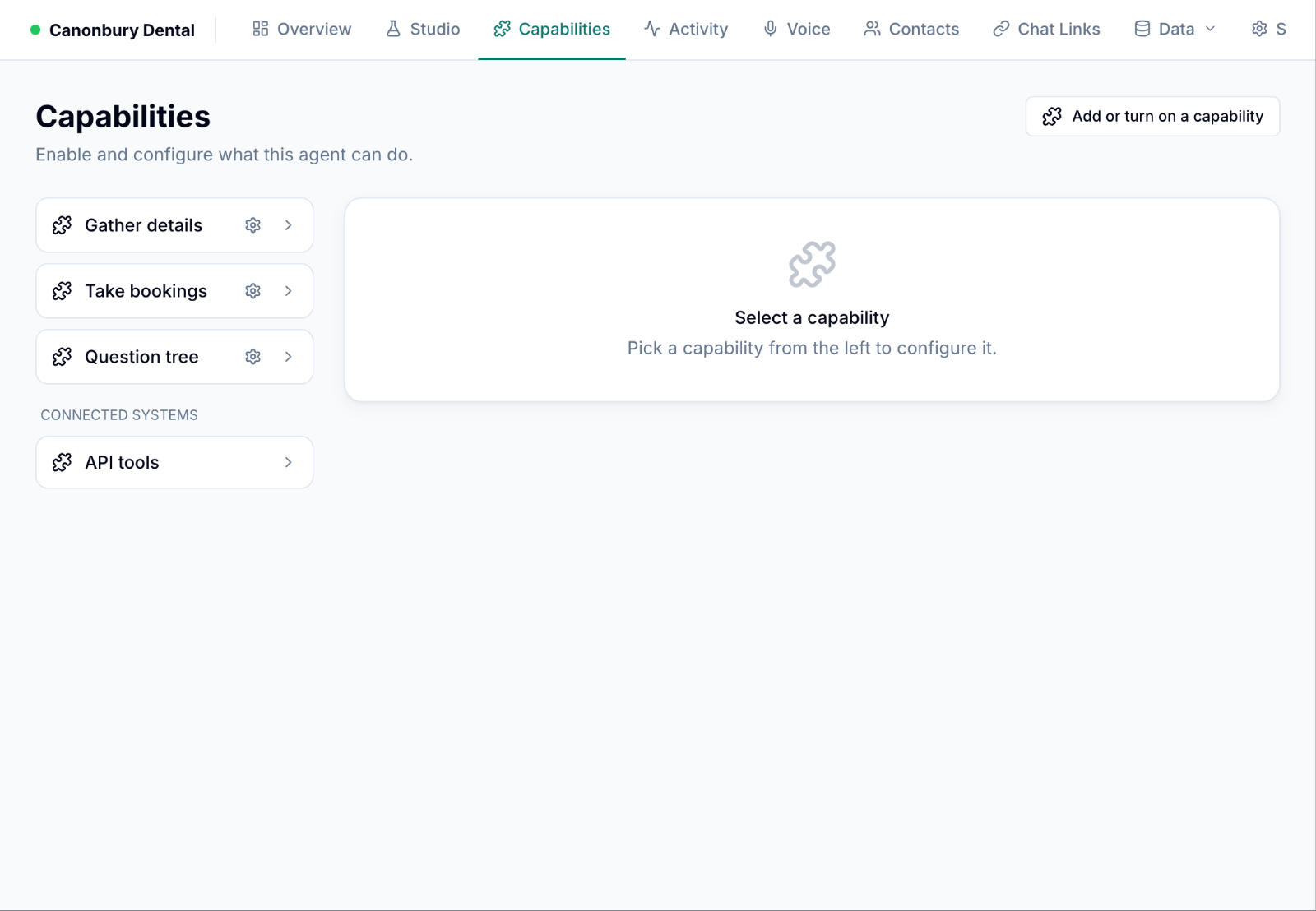
Task: Click the Question tree puzzle icon
Action: [62, 357]
